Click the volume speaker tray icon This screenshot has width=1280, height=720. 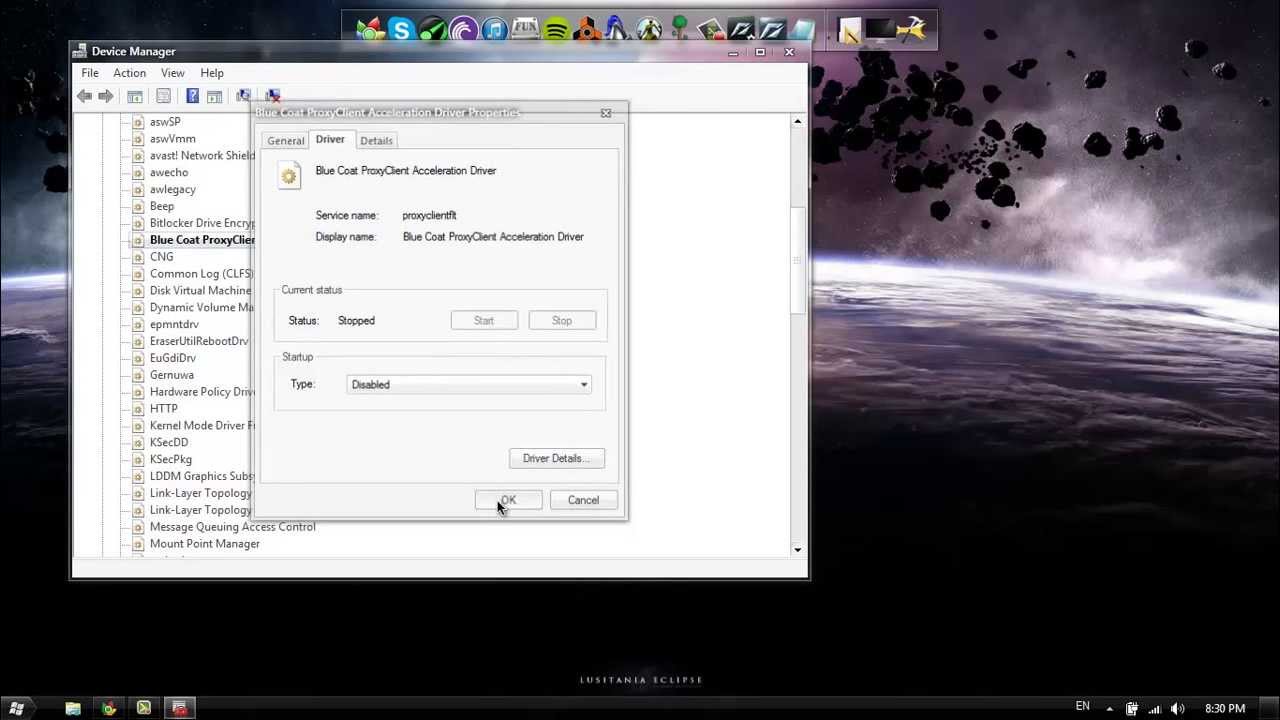pos(1177,709)
